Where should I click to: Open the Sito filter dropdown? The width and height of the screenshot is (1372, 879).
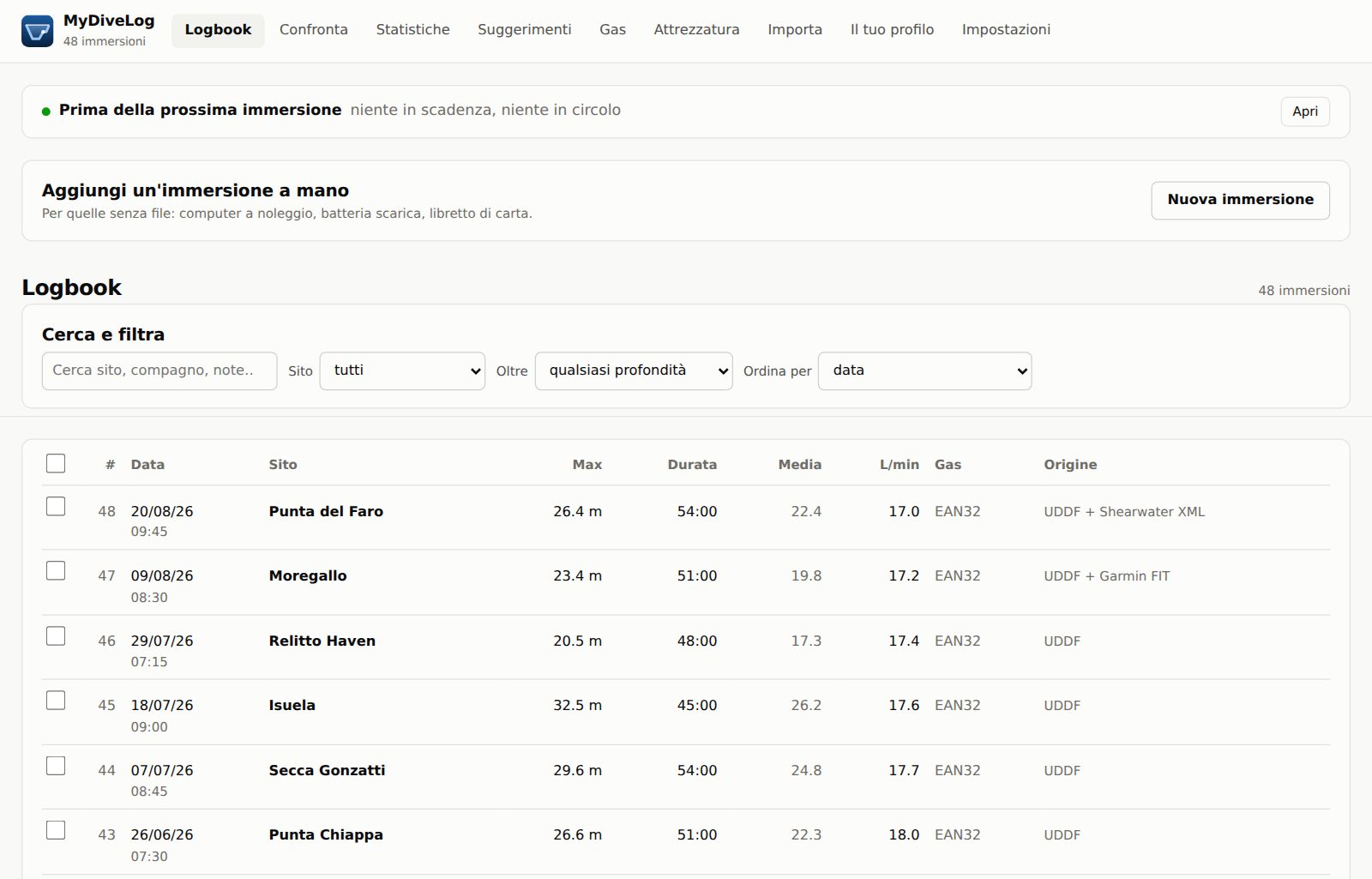pyautogui.click(x=402, y=370)
